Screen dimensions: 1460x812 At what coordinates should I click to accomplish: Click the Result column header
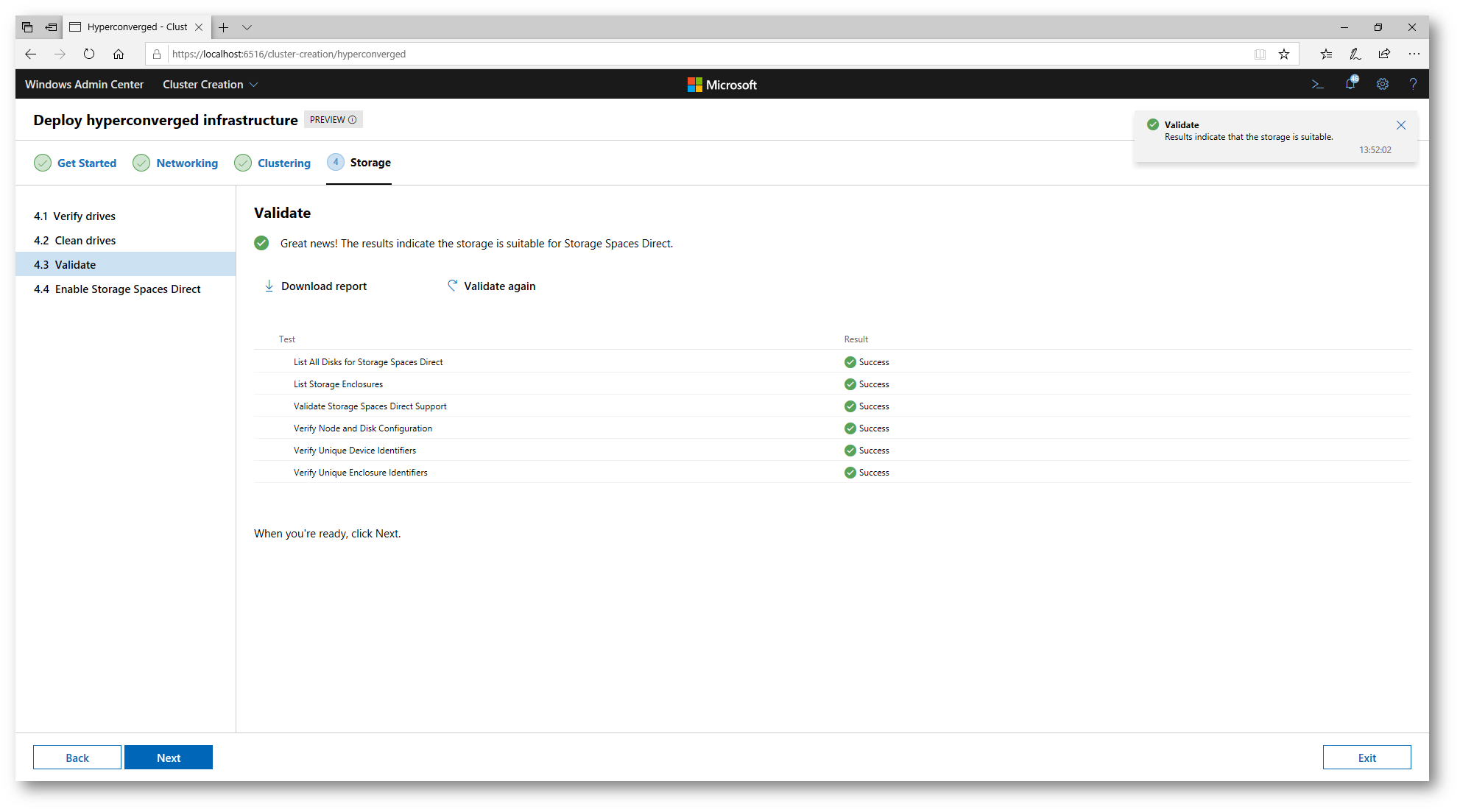point(856,339)
